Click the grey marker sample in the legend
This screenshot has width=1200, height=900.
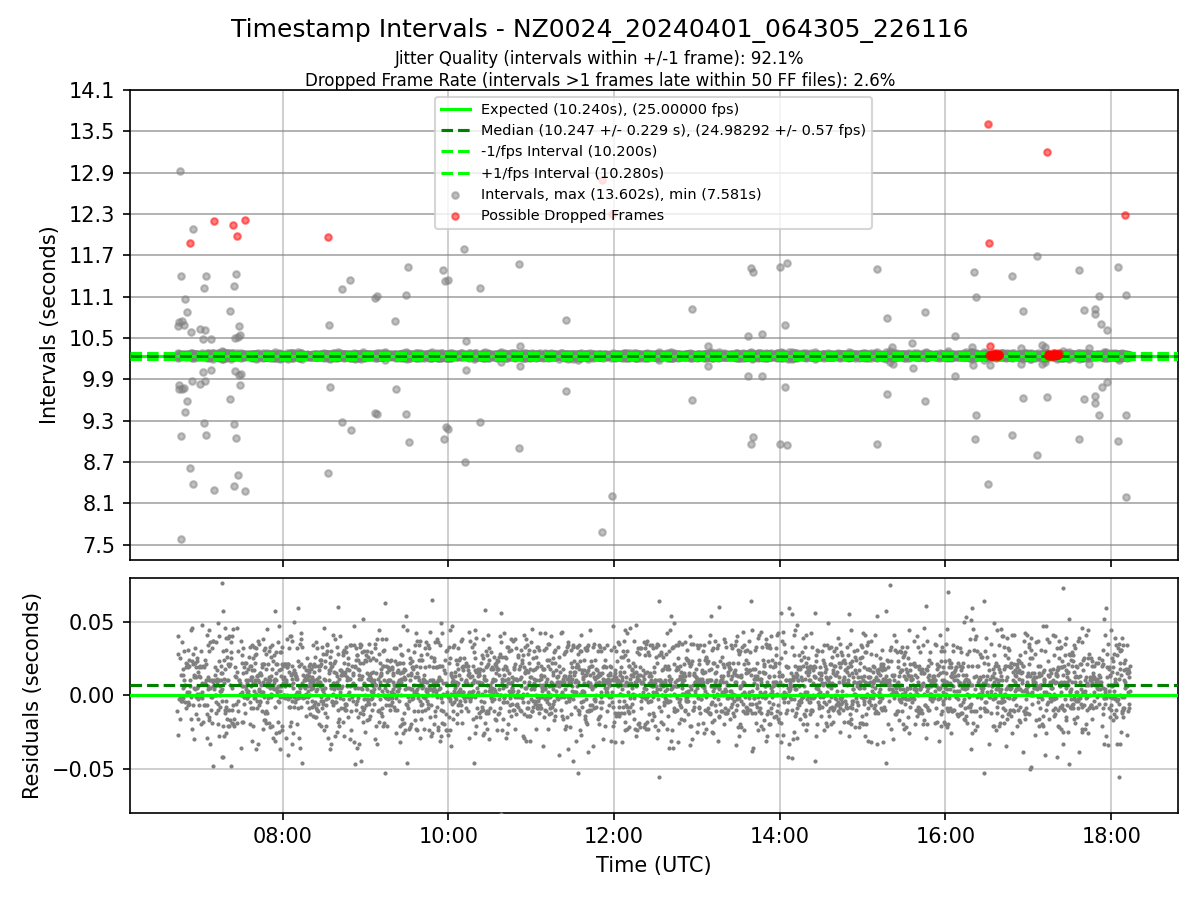(455, 195)
